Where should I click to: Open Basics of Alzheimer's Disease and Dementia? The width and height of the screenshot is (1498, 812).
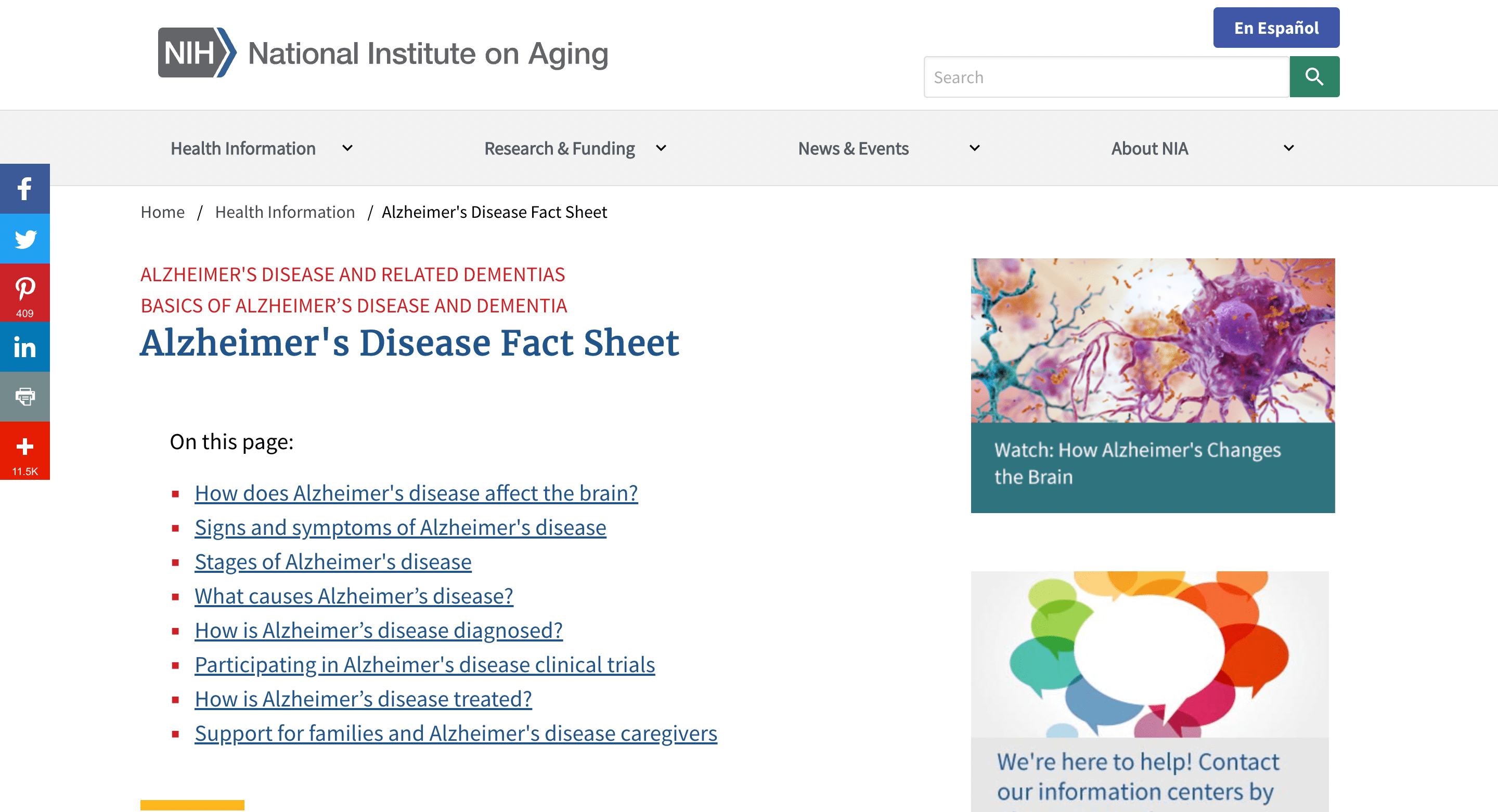pyautogui.click(x=354, y=306)
